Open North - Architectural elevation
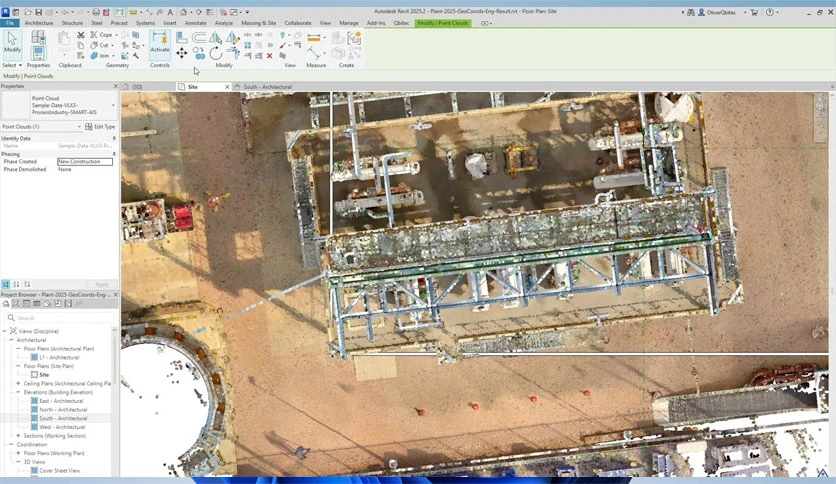The image size is (836, 484). click(x=63, y=409)
